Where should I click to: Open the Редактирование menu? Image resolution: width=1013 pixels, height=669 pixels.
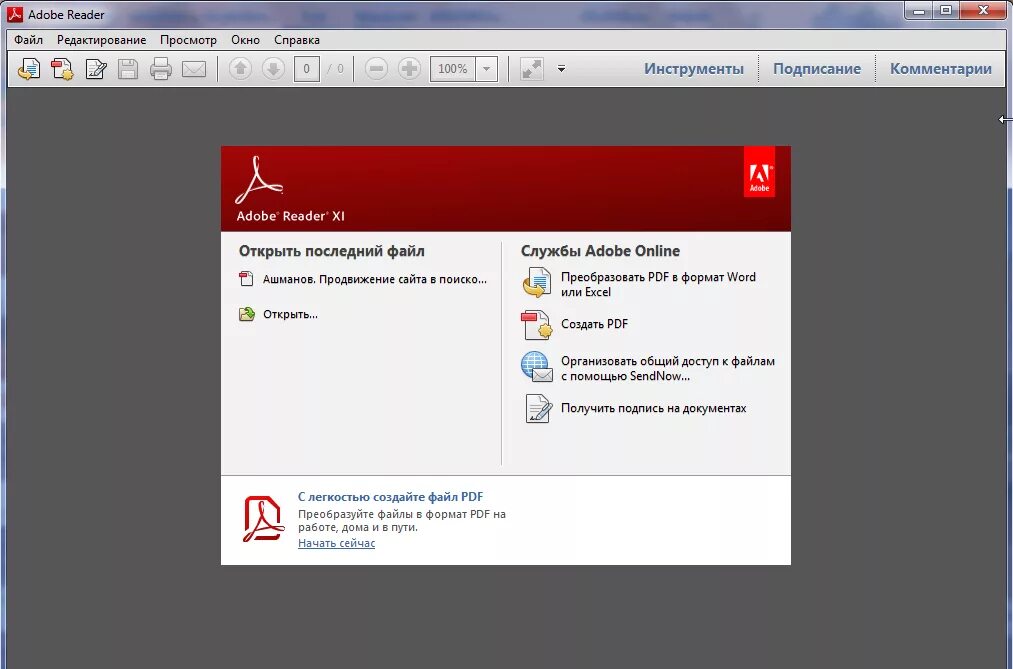pyautogui.click(x=101, y=40)
